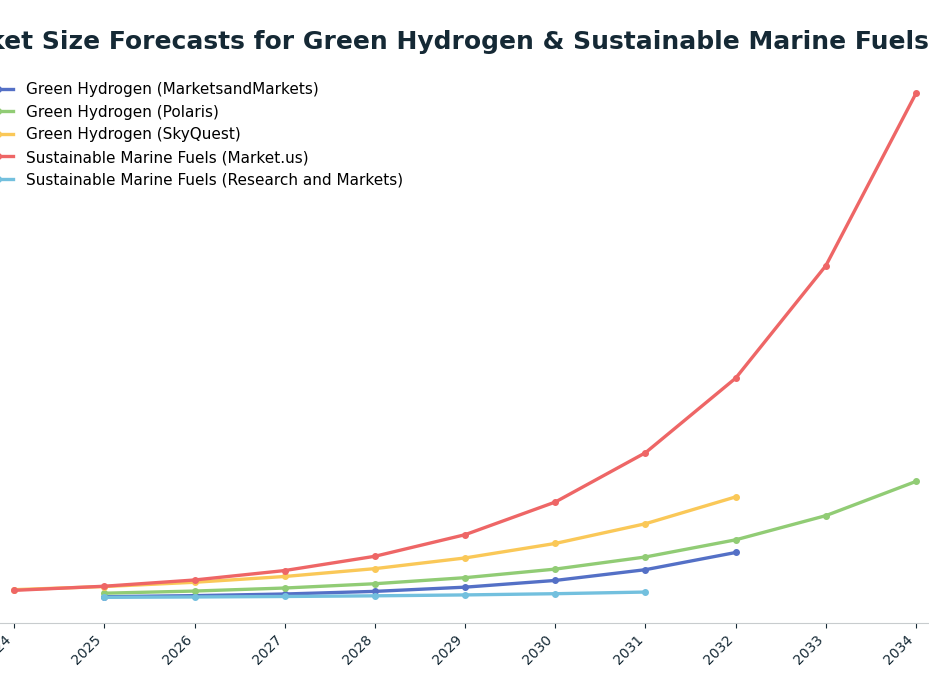The image size is (929, 697).
Task: Select the Market.us 2029 data point
Action: [465, 535]
